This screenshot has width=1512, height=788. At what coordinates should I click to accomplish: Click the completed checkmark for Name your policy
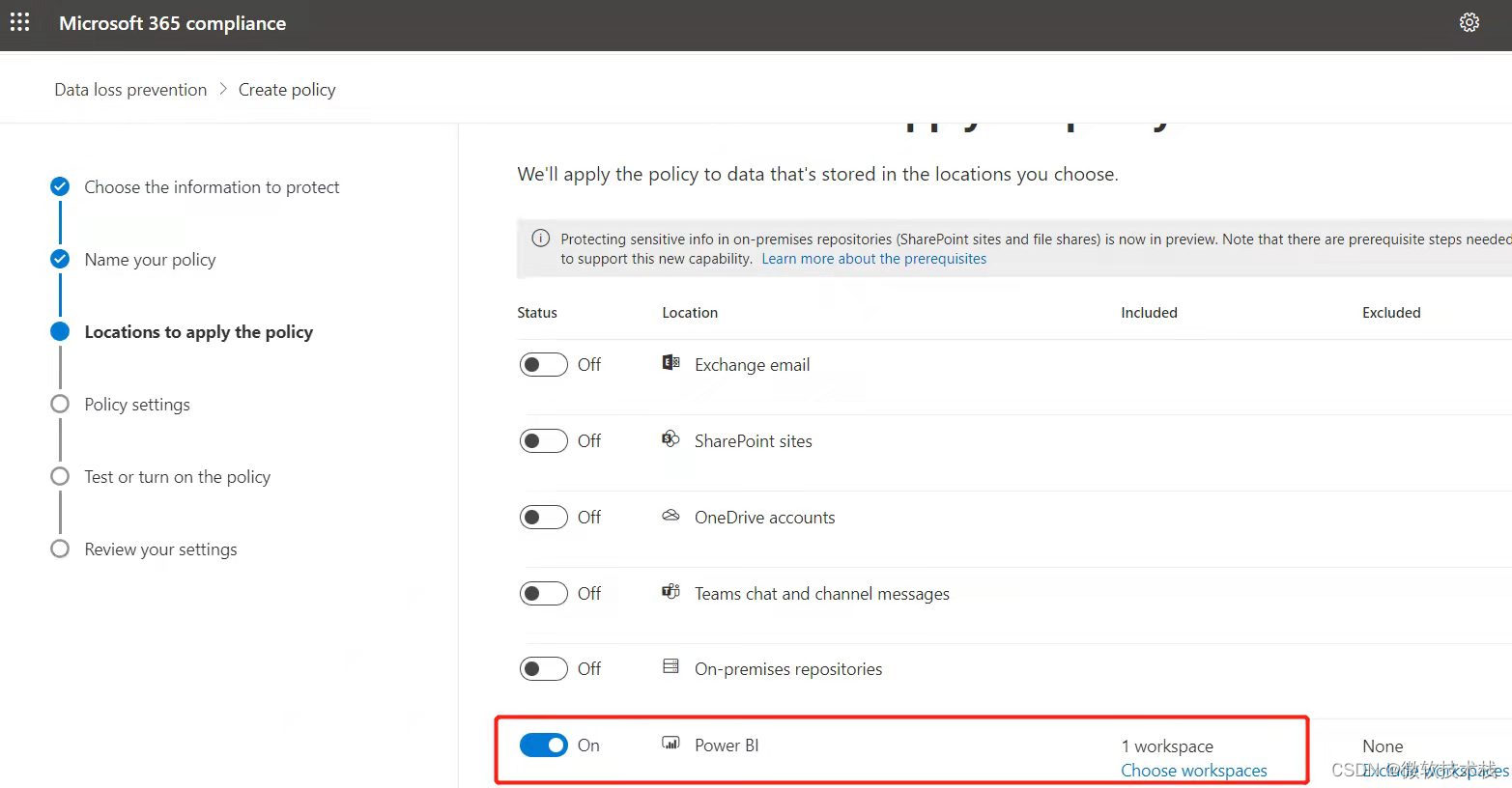pos(60,259)
